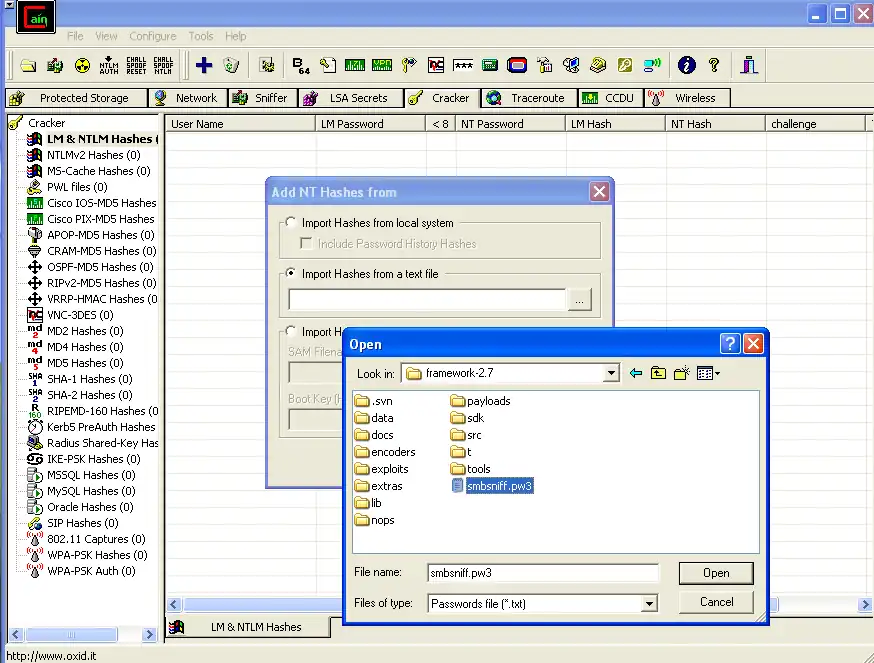Tick Include Password History Hashes checkbox
The width and height of the screenshot is (874, 663).
(x=308, y=243)
